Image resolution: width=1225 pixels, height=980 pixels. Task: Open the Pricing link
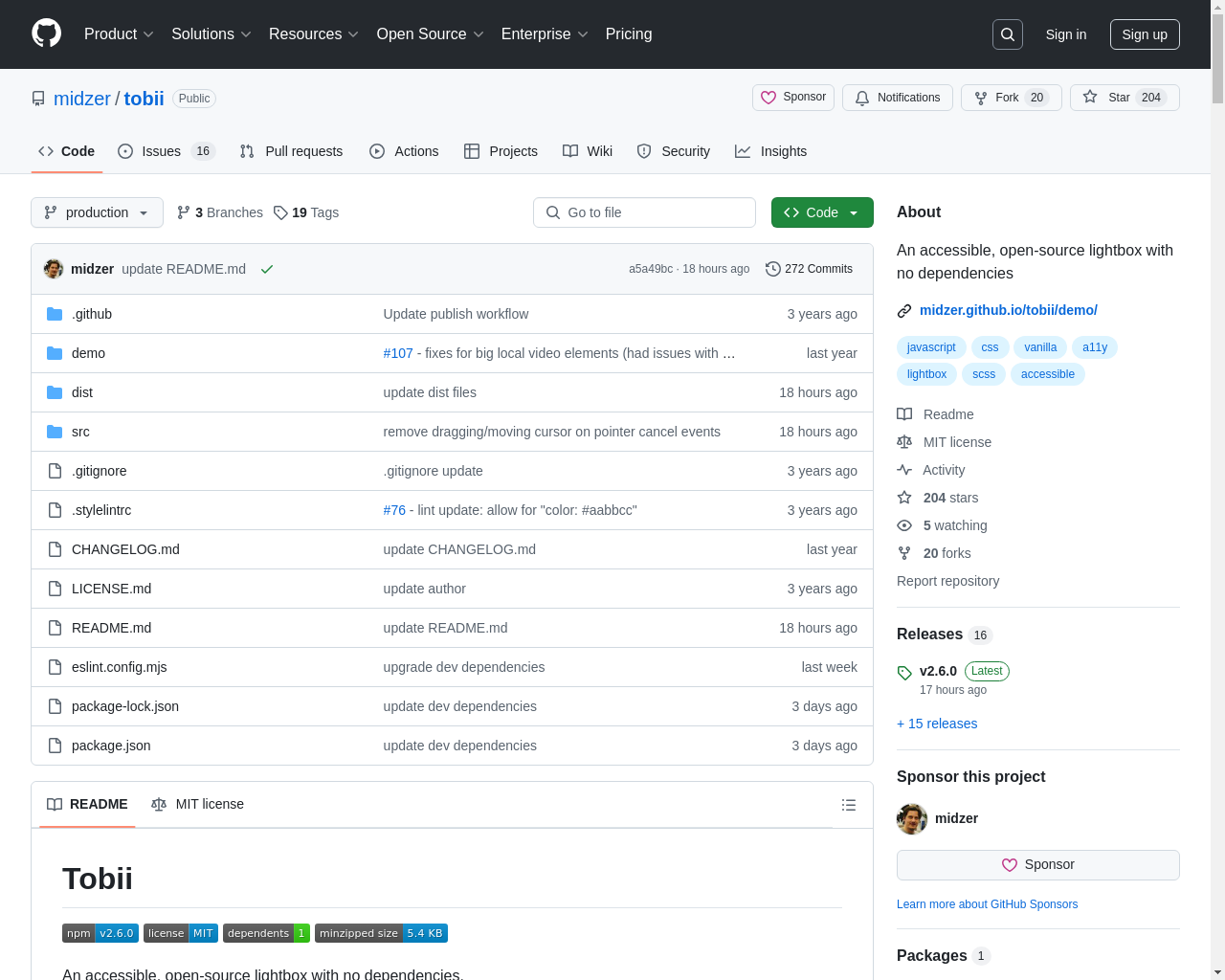[629, 34]
